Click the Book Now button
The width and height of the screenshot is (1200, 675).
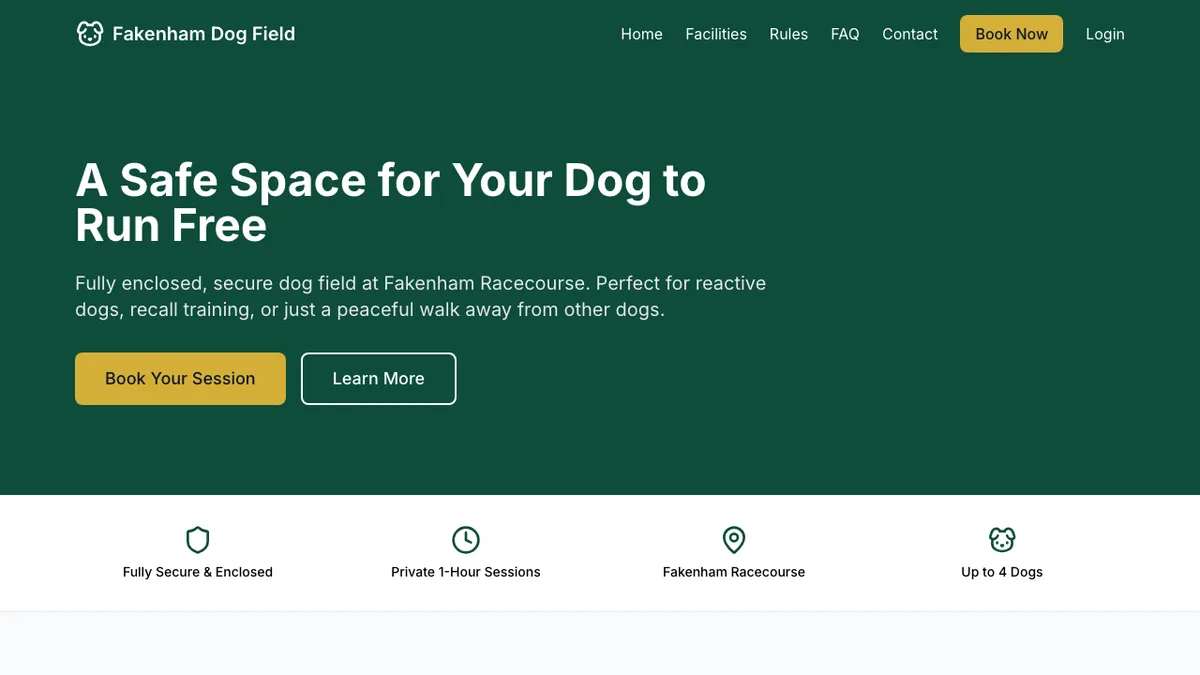1011,33
